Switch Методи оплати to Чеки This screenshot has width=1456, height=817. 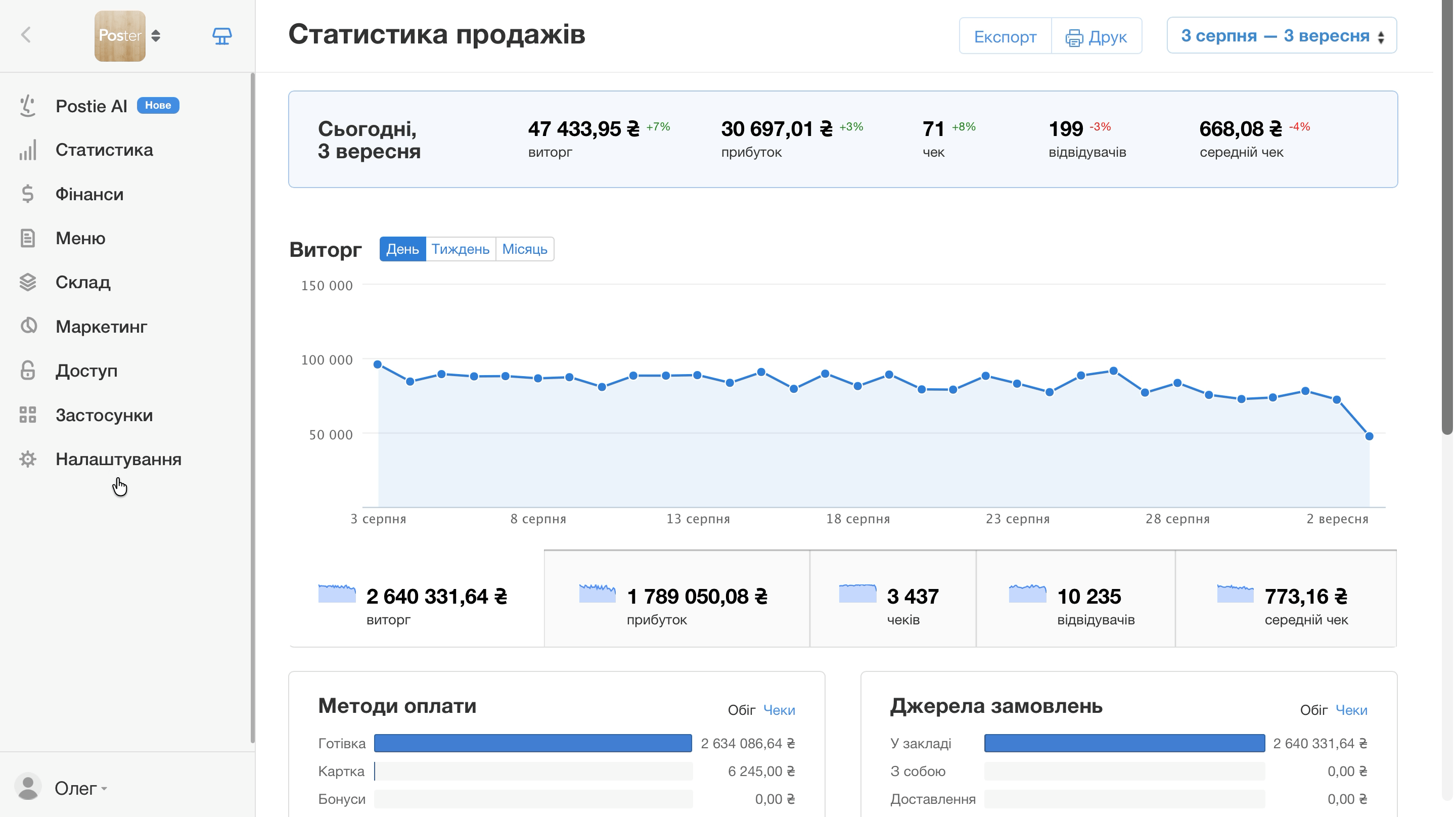(779, 710)
